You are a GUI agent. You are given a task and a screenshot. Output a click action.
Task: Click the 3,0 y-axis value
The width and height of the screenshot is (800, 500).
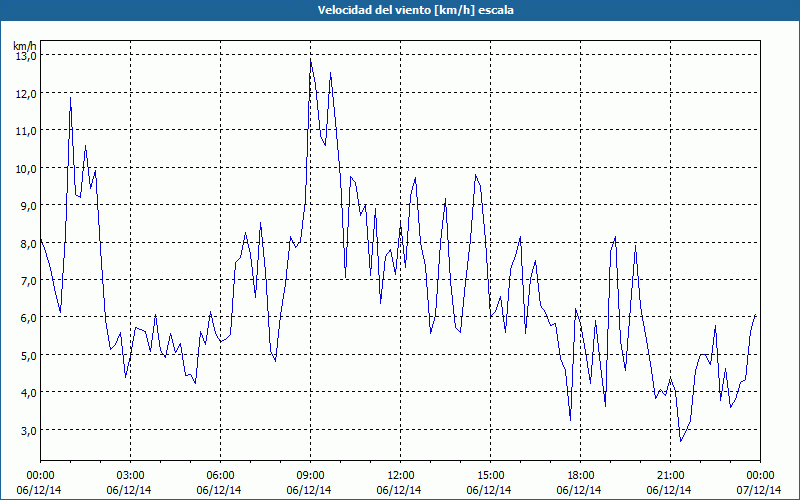pyautogui.click(x=28, y=430)
